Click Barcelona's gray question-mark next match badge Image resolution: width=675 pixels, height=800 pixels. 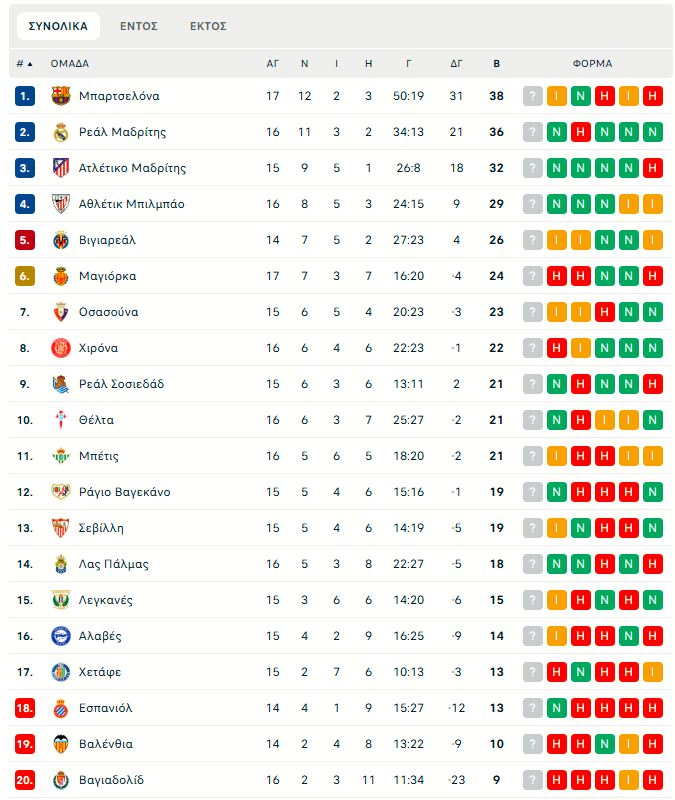(x=533, y=96)
